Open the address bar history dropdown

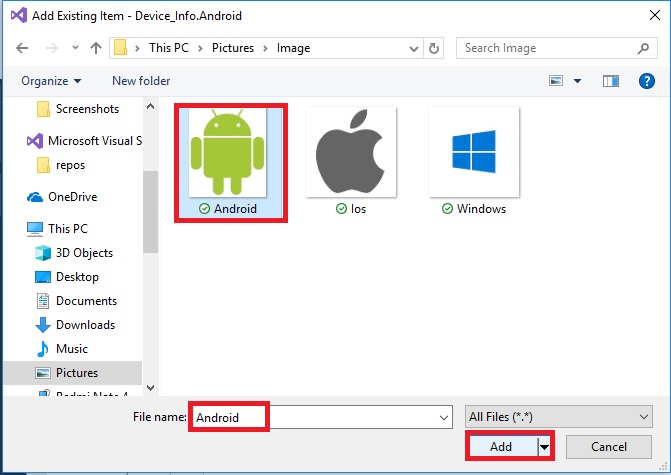(413, 48)
